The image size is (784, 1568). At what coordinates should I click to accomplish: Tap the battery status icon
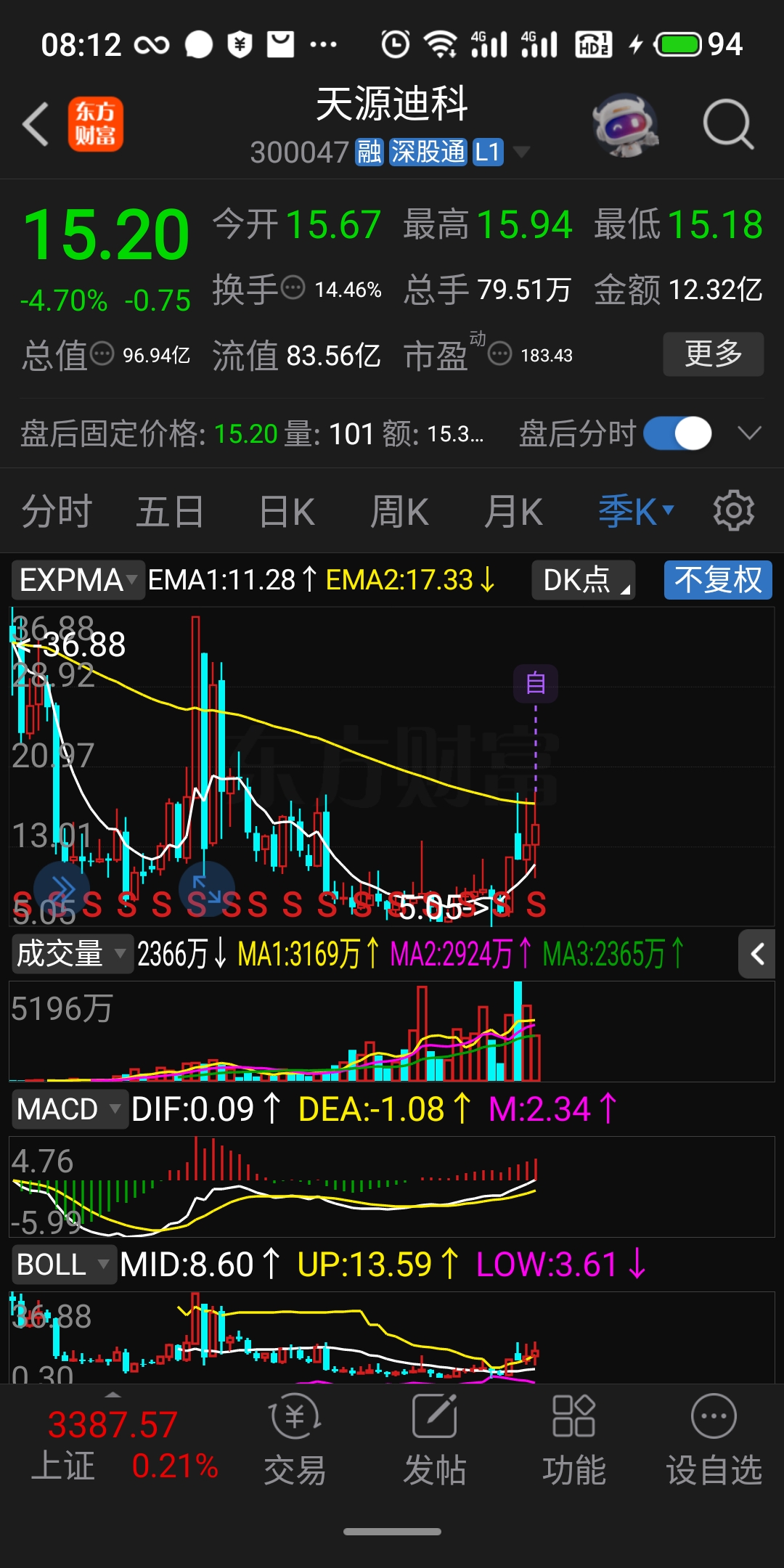click(678, 44)
